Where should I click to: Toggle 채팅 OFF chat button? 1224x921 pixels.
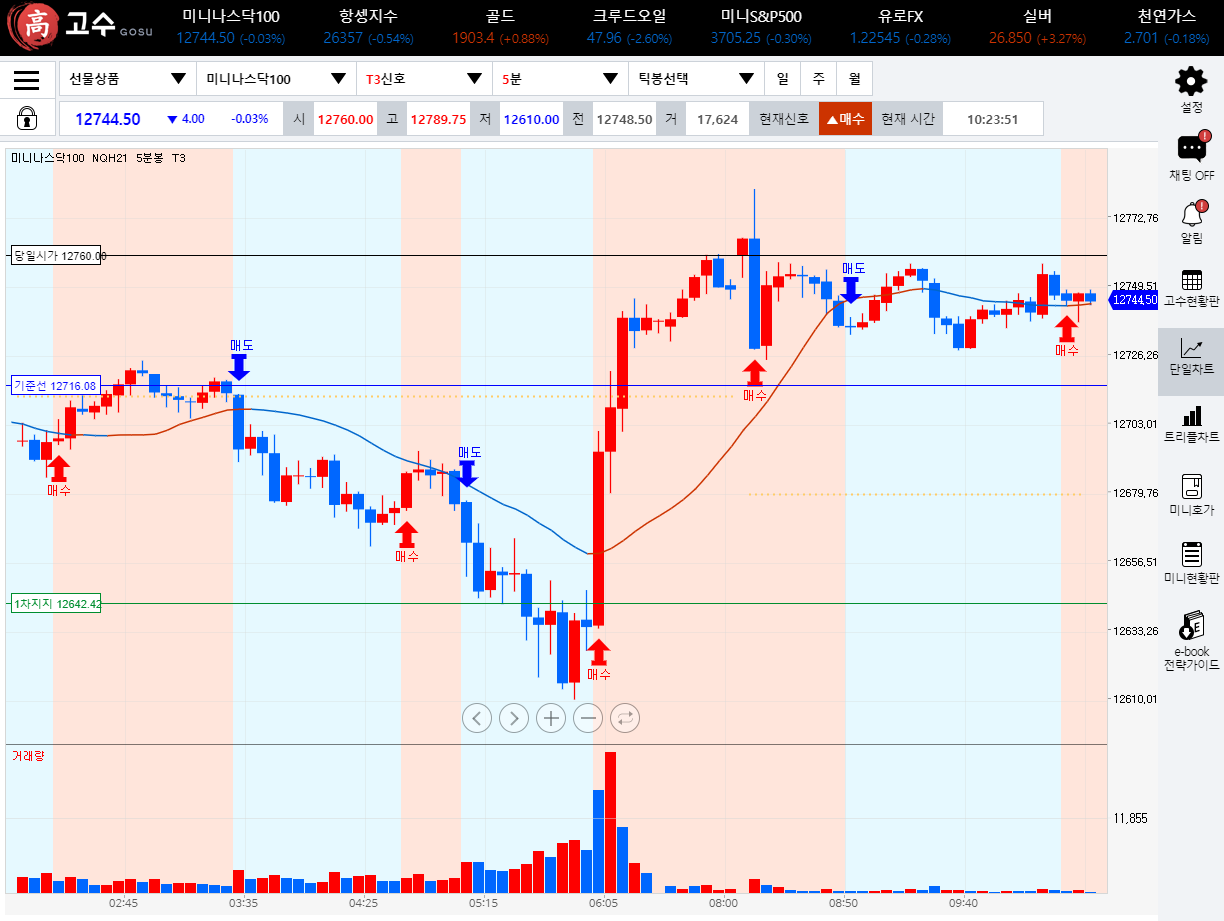[x=1191, y=157]
